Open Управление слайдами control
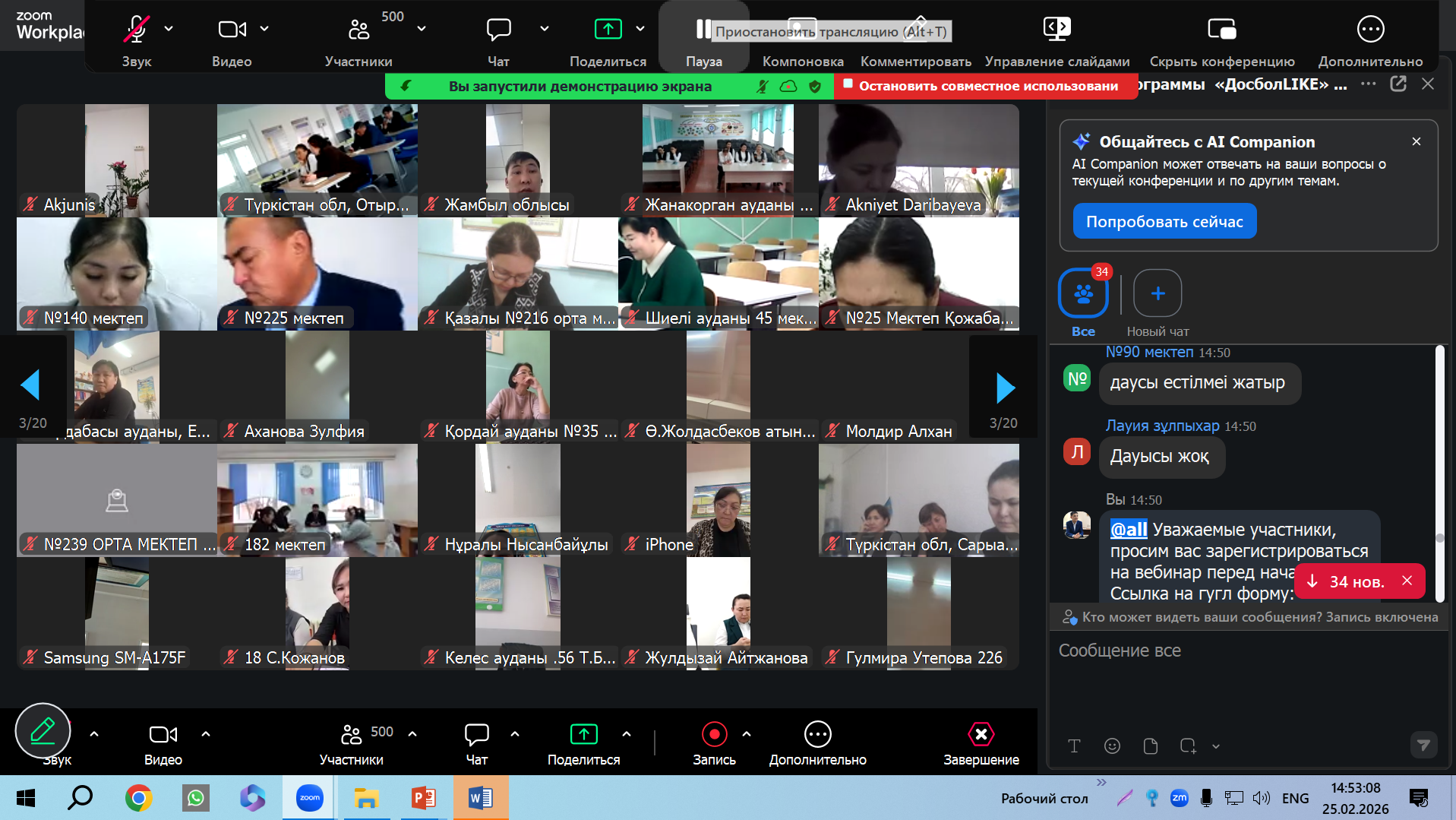The height and width of the screenshot is (820, 1456). tap(1057, 40)
